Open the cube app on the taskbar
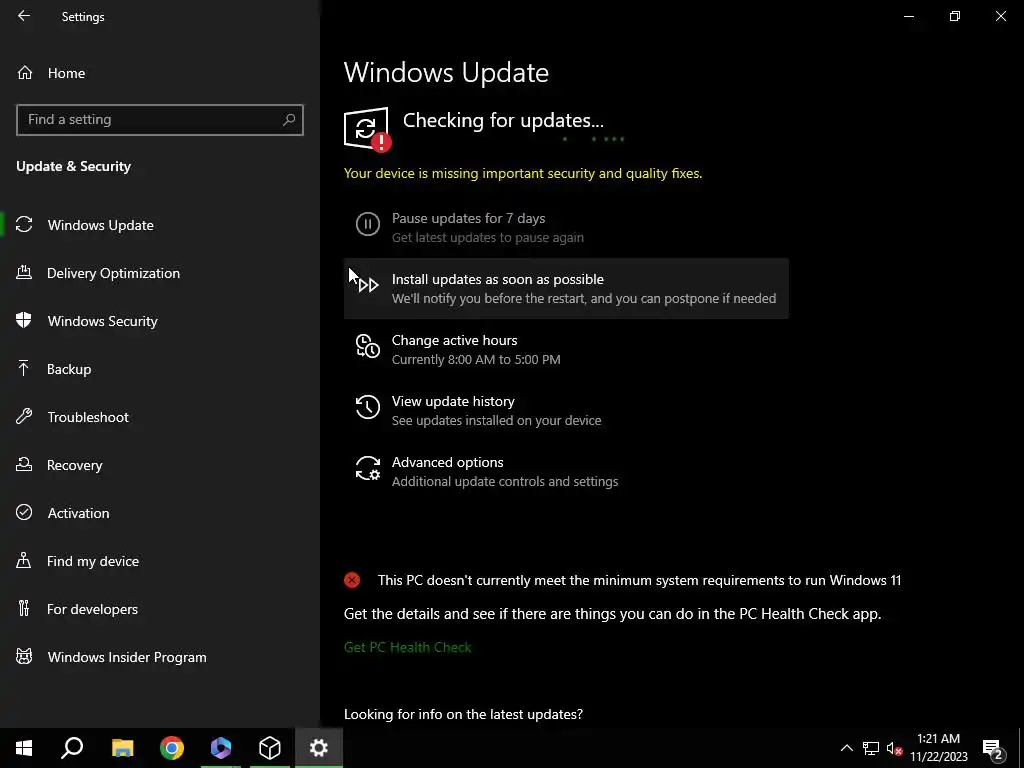This screenshot has height=768, width=1024. coord(270,748)
